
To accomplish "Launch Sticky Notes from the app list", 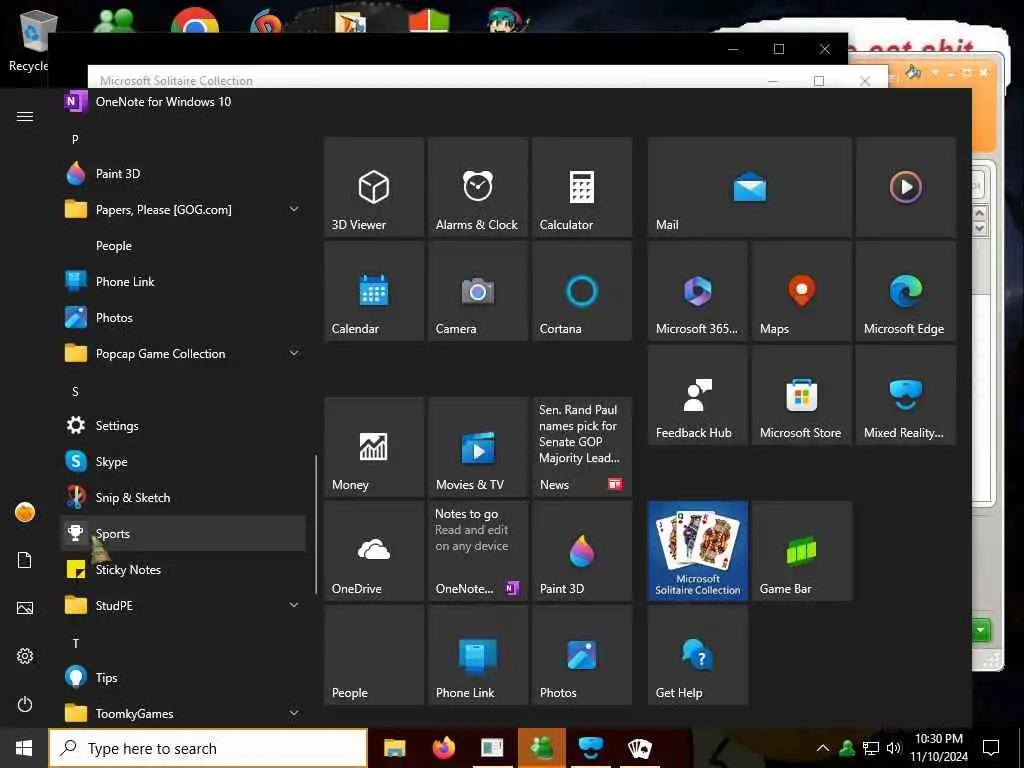I will [183, 569].
